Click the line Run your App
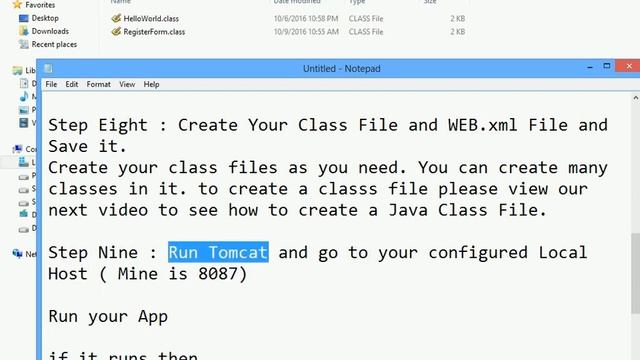 tap(108, 317)
